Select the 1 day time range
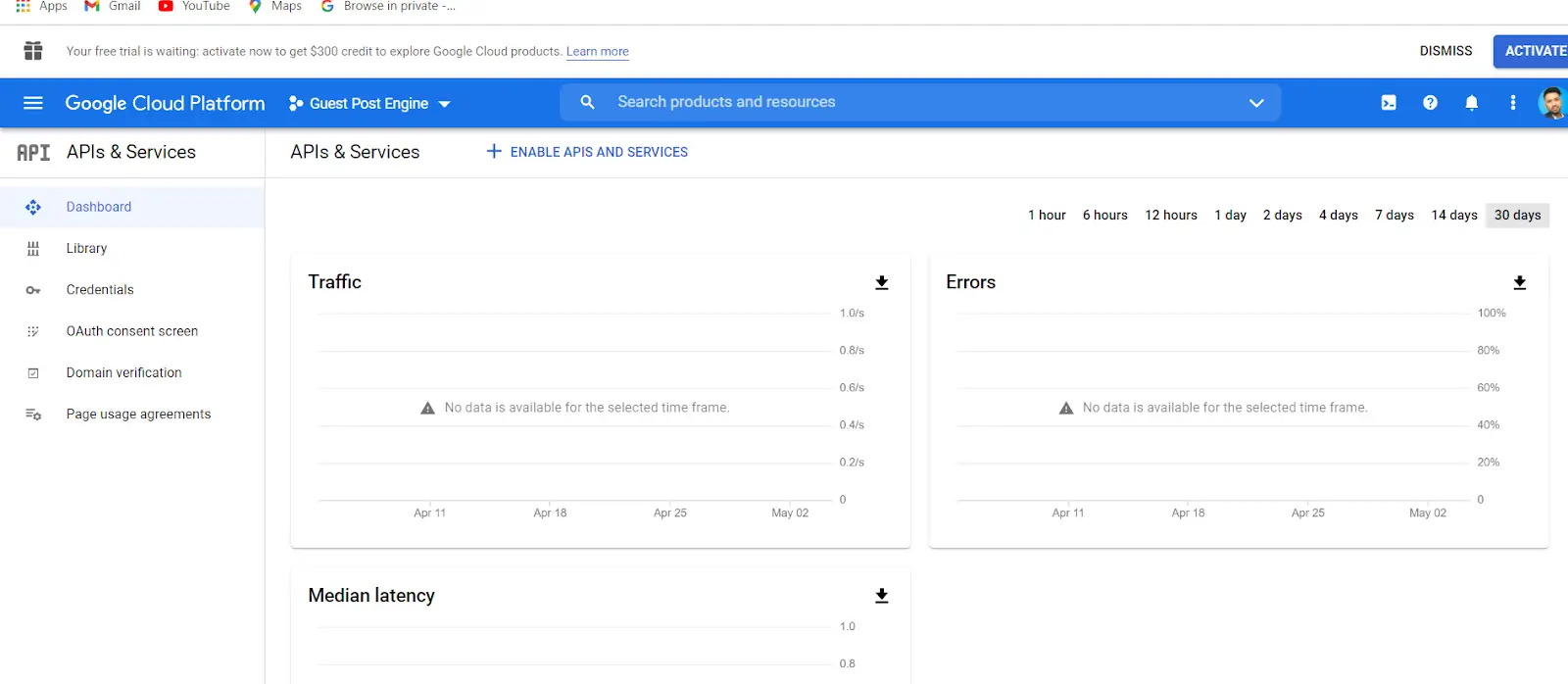 point(1230,216)
